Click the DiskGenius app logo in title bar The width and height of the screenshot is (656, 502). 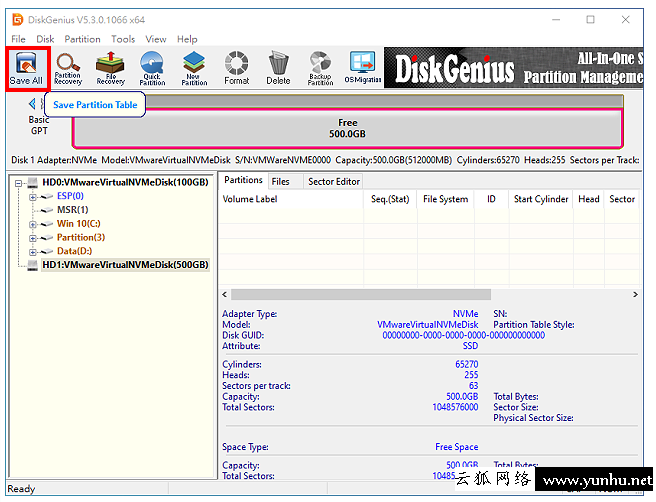click(18, 20)
